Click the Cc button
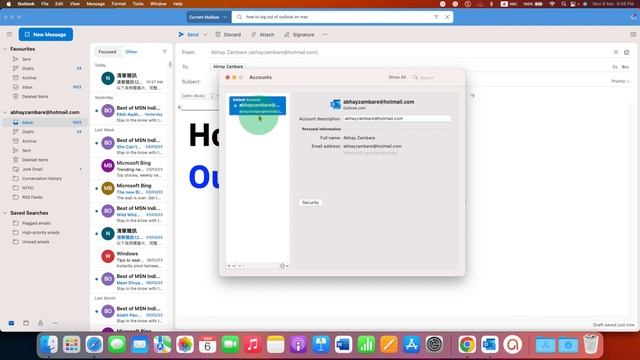The image size is (640, 360). point(615,67)
